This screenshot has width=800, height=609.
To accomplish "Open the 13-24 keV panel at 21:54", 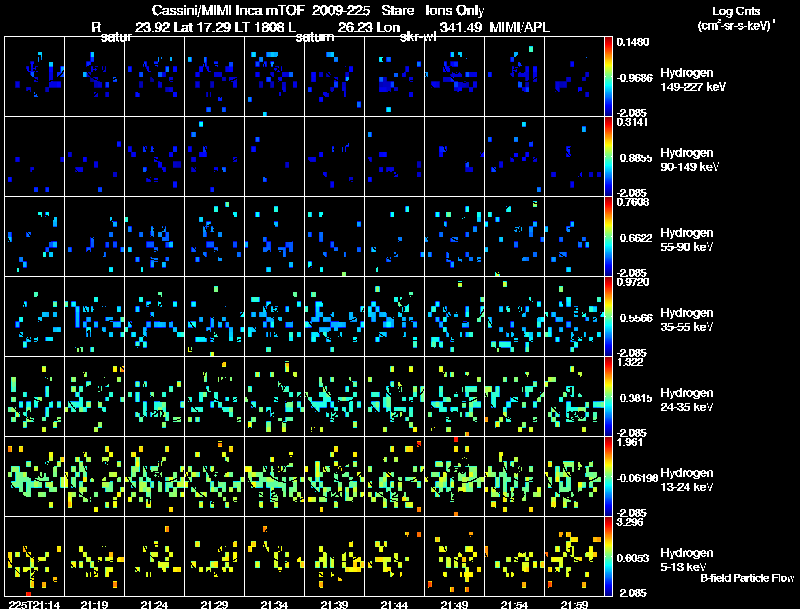I will pyautogui.click(x=514, y=477).
